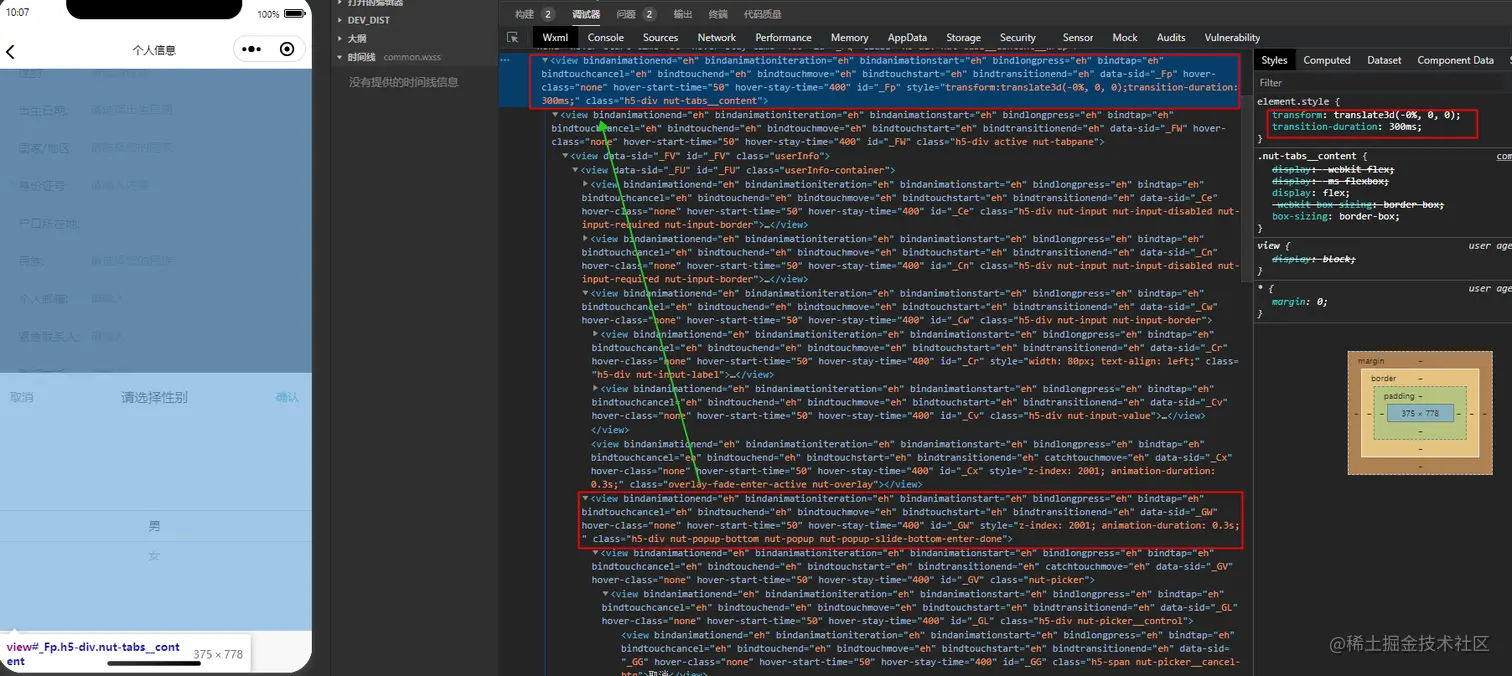Focus the Filter field in Styles
This screenshot has width=1512, height=676.
(1380, 83)
